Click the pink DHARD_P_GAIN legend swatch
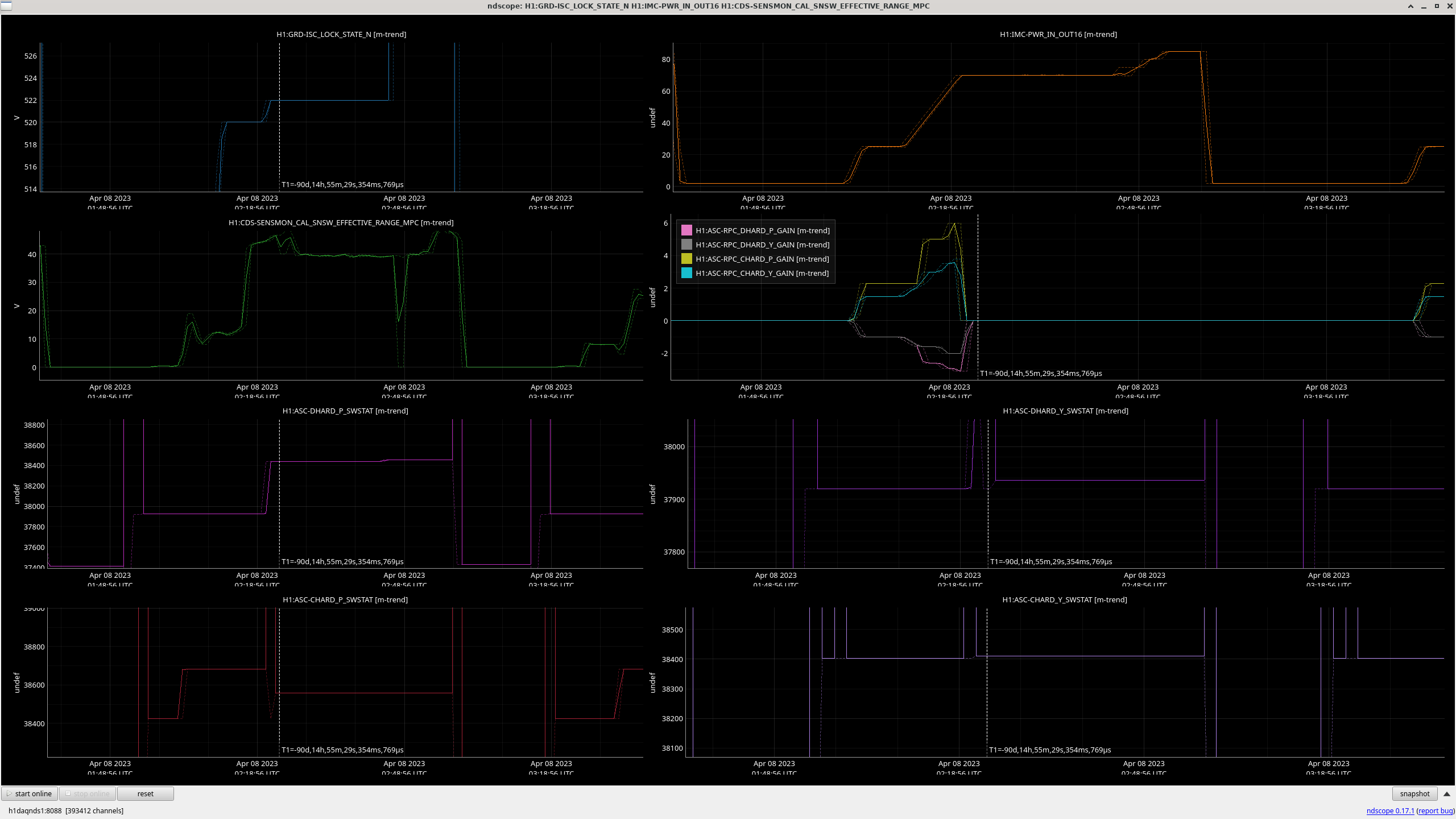The height and width of the screenshot is (819, 1456). (x=686, y=230)
